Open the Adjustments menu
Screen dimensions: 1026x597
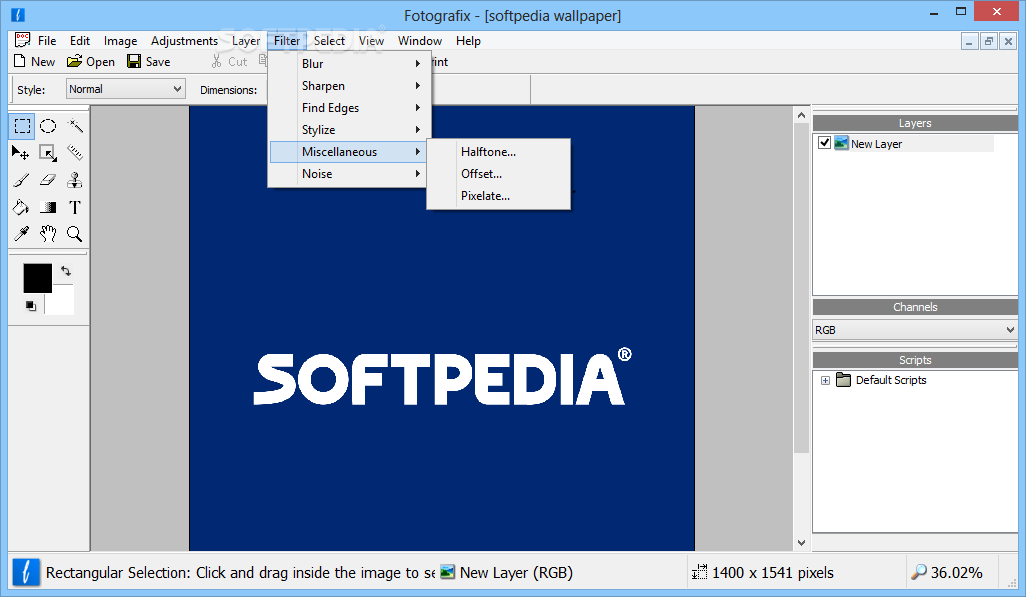184,41
